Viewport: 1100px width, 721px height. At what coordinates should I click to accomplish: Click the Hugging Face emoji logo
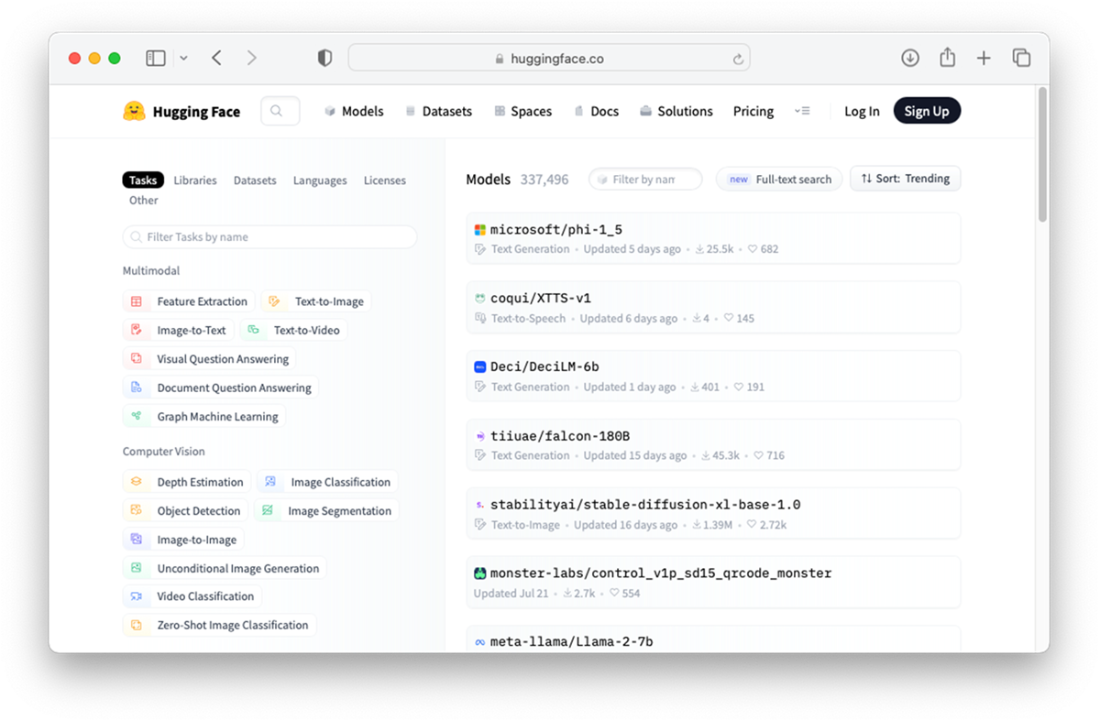(x=134, y=111)
